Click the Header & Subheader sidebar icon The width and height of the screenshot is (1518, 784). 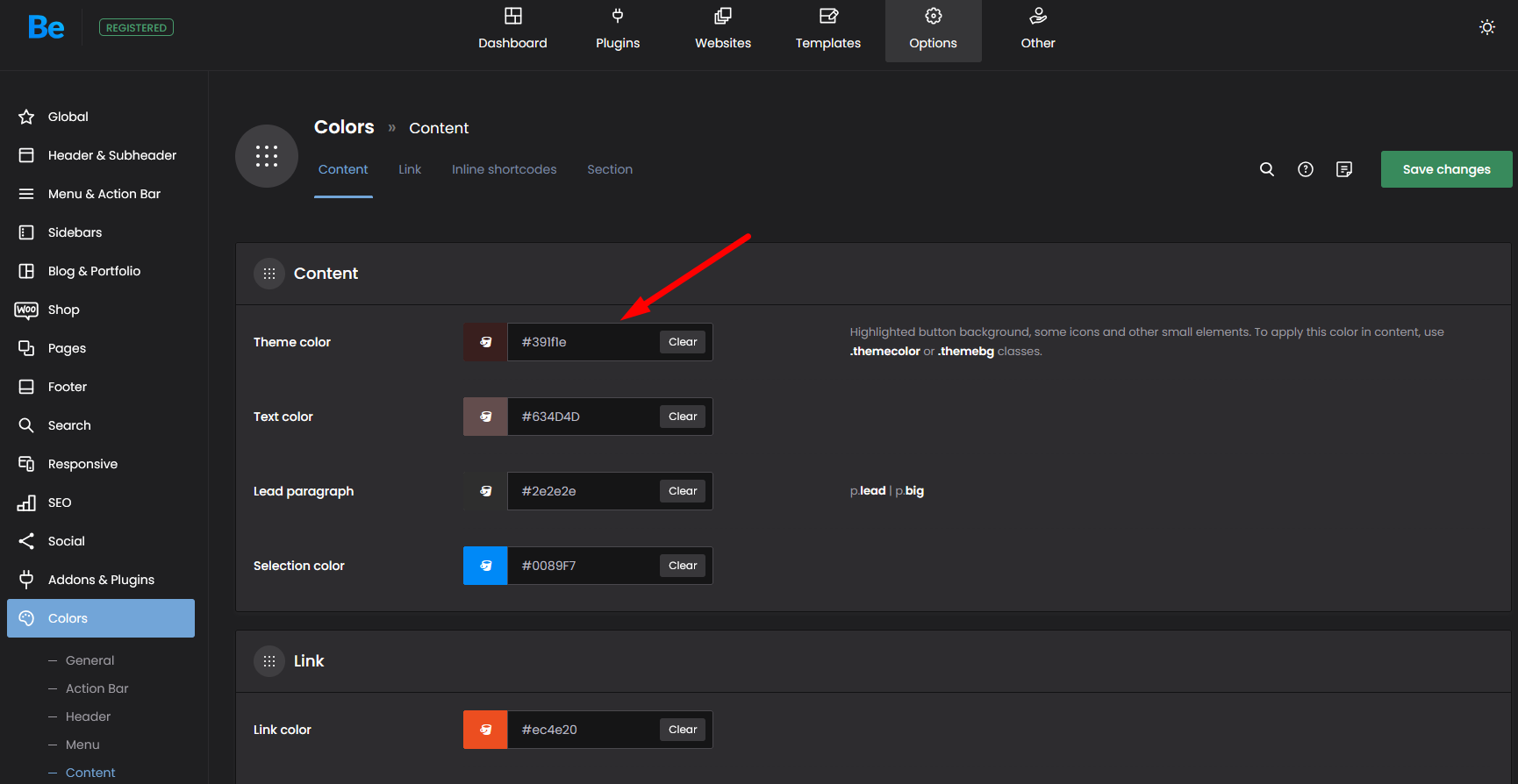coord(26,155)
